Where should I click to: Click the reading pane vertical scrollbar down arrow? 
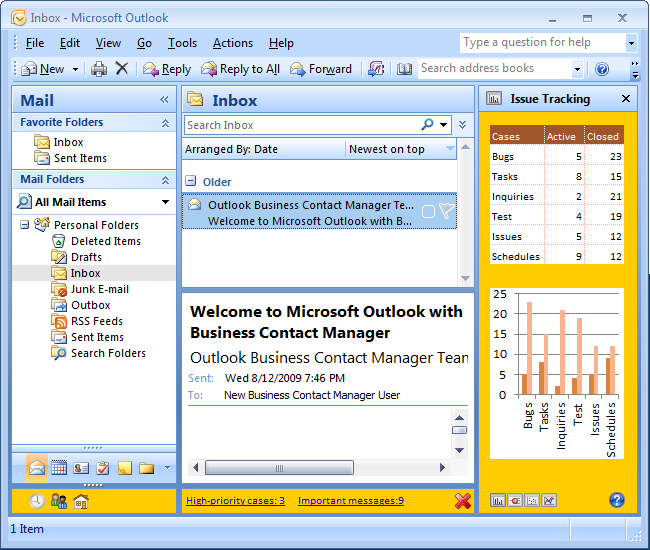coord(459,450)
